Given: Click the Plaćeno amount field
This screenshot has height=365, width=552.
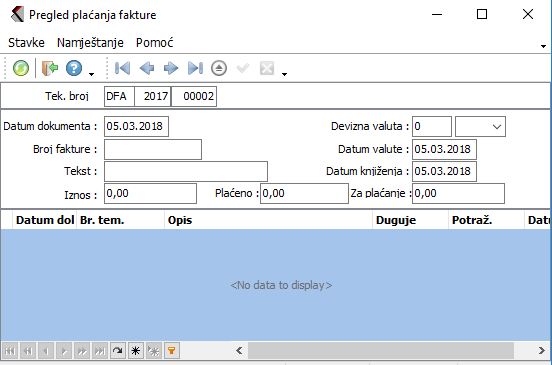Looking at the screenshot, I should (x=304, y=193).
